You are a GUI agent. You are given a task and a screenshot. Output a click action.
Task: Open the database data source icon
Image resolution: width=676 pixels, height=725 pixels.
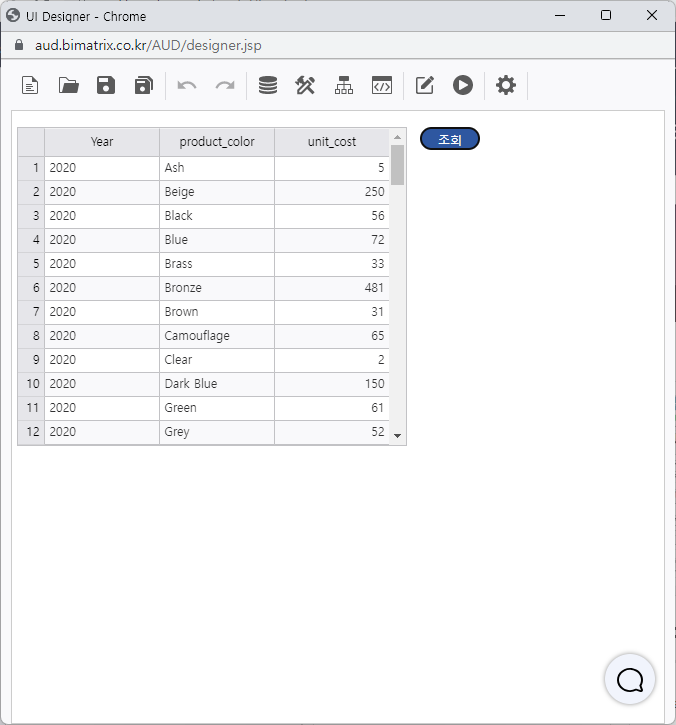click(268, 85)
